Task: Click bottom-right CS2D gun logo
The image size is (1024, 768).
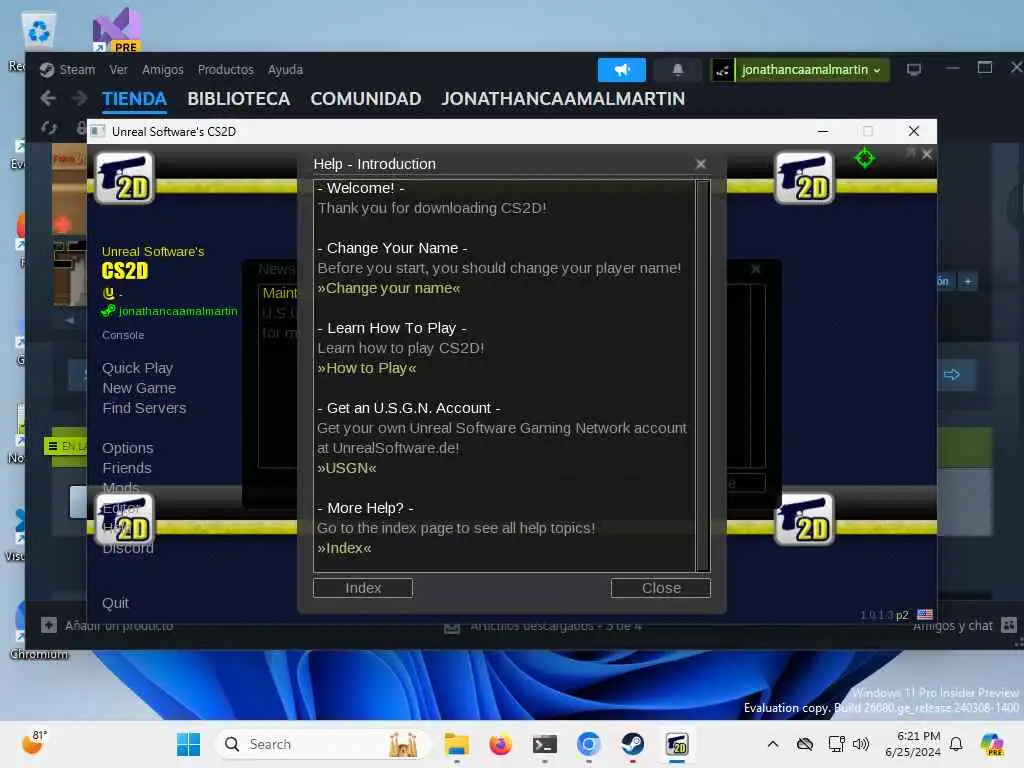Action: 804,520
